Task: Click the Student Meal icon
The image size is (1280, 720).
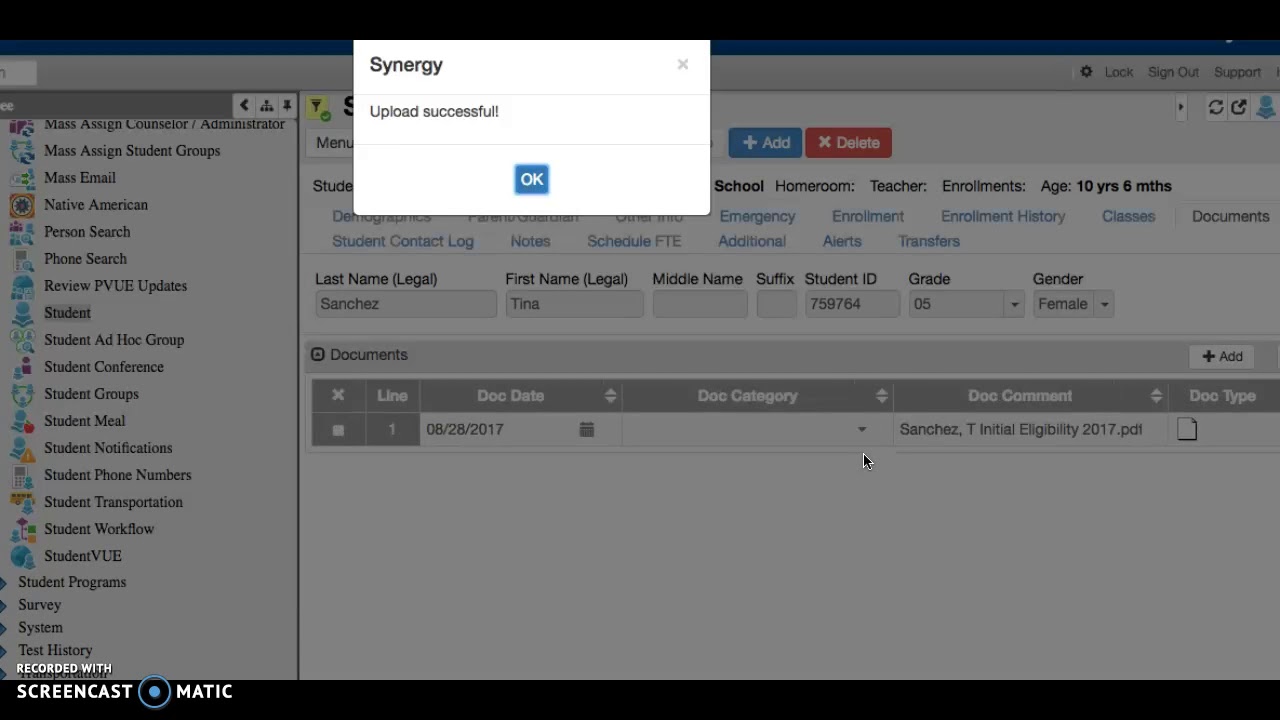Action: tap(22, 421)
